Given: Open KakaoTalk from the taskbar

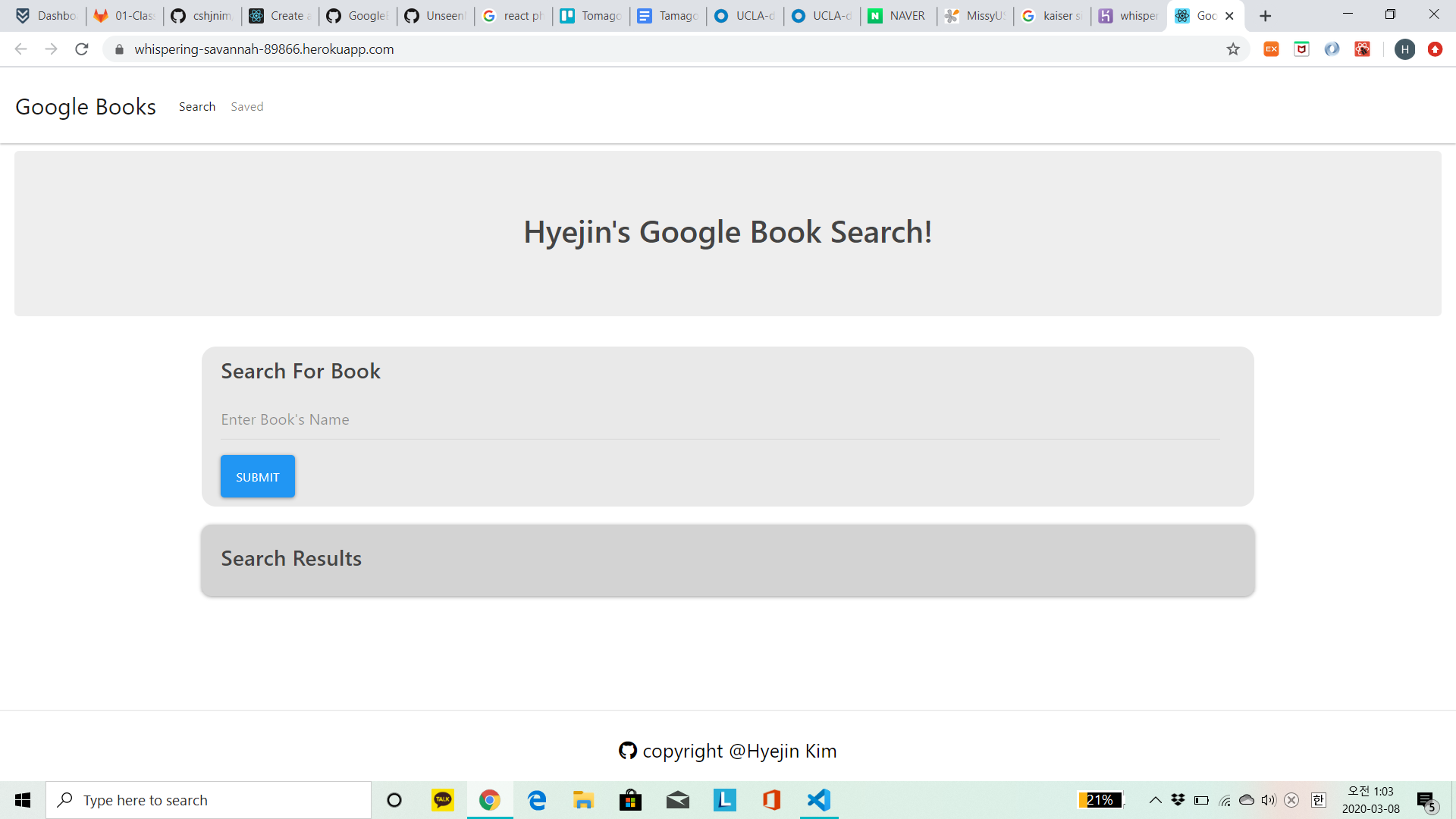Looking at the screenshot, I should [x=443, y=800].
